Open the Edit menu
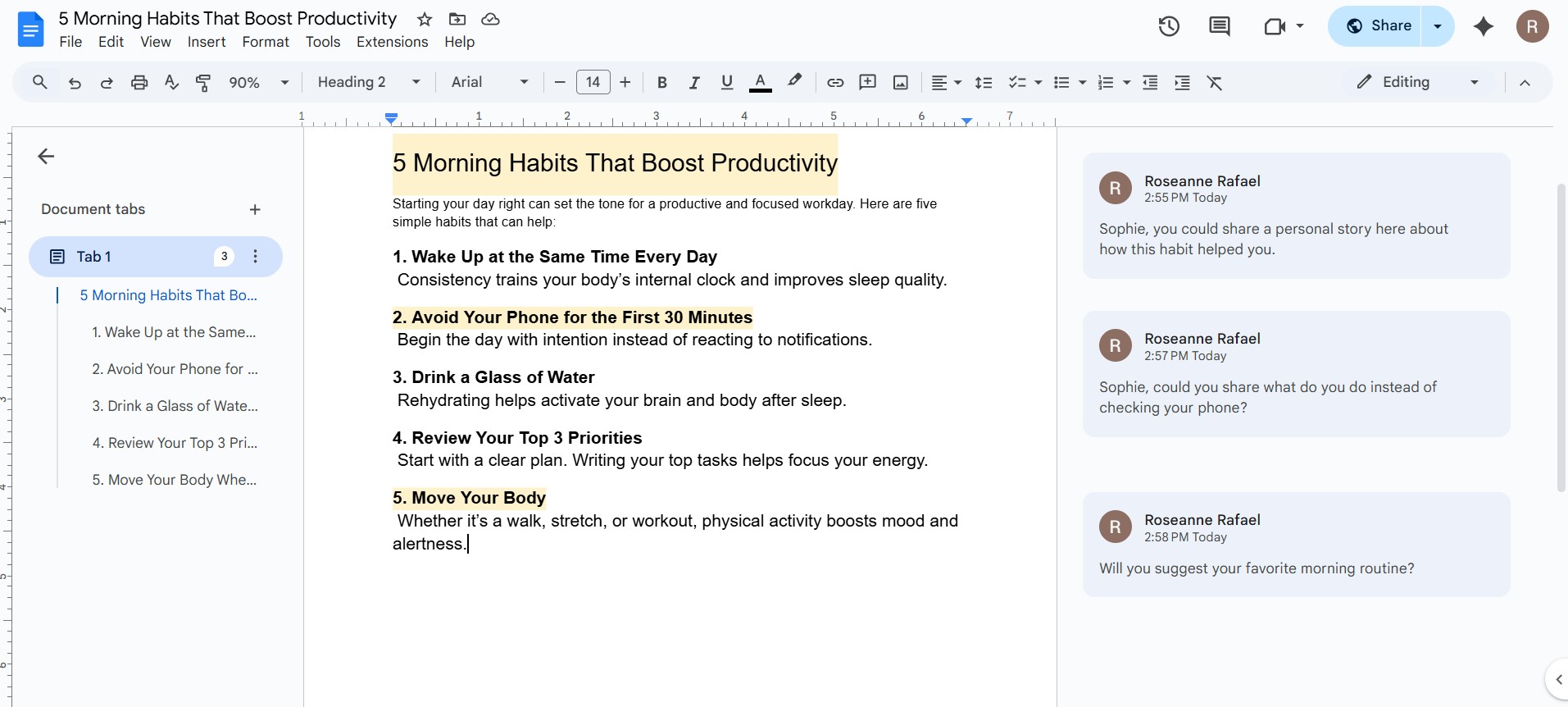The height and width of the screenshot is (707, 1568). (x=111, y=42)
